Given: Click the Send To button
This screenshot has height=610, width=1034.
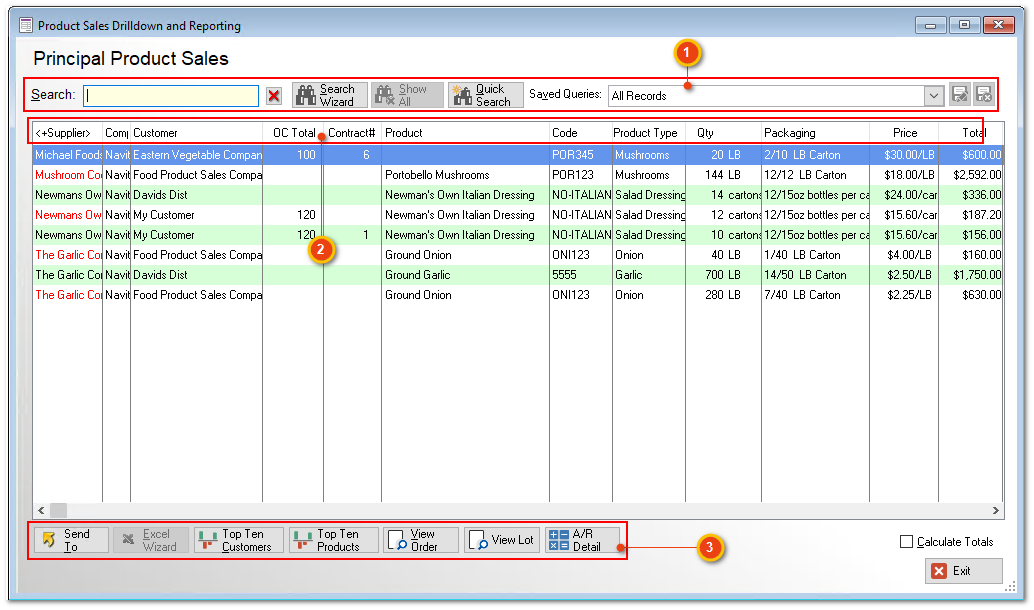Looking at the screenshot, I should click(x=71, y=540).
